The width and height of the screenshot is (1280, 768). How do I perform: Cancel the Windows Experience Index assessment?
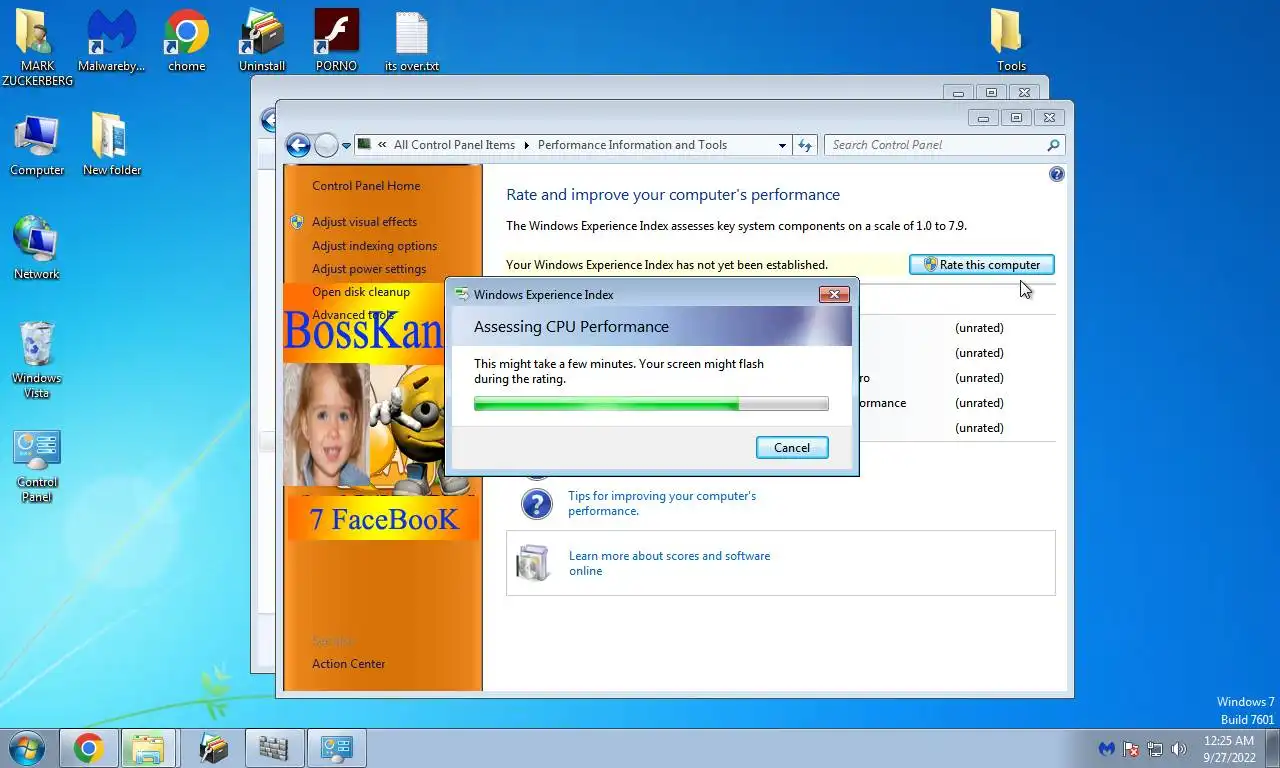[792, 447]
